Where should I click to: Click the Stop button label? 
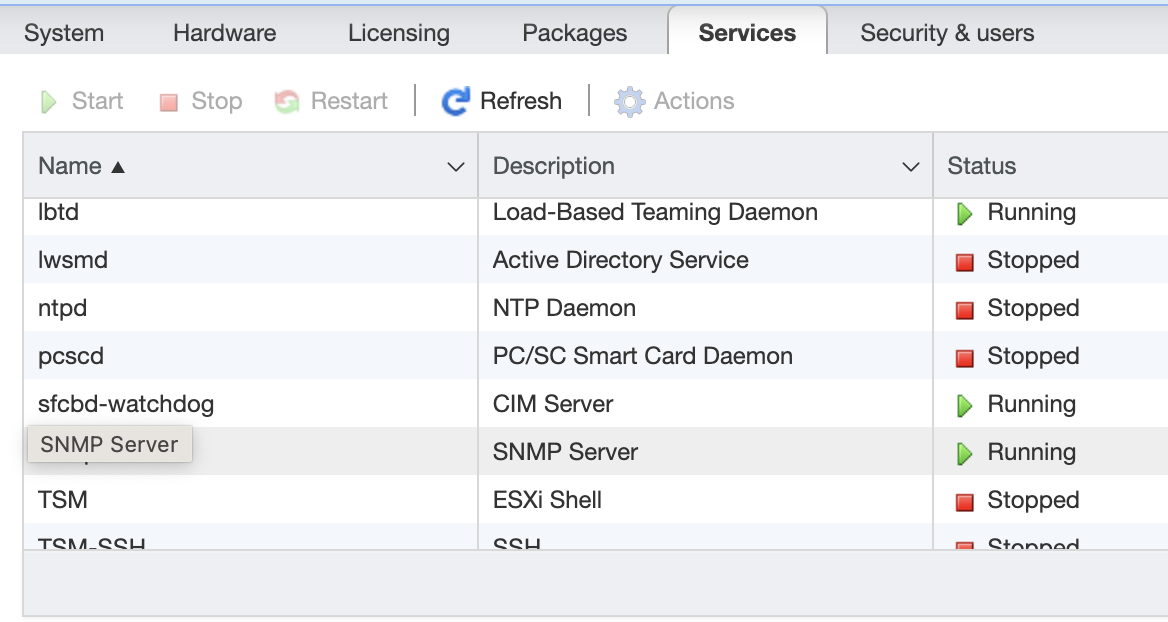pyautogui.click(x=217, y=101)
